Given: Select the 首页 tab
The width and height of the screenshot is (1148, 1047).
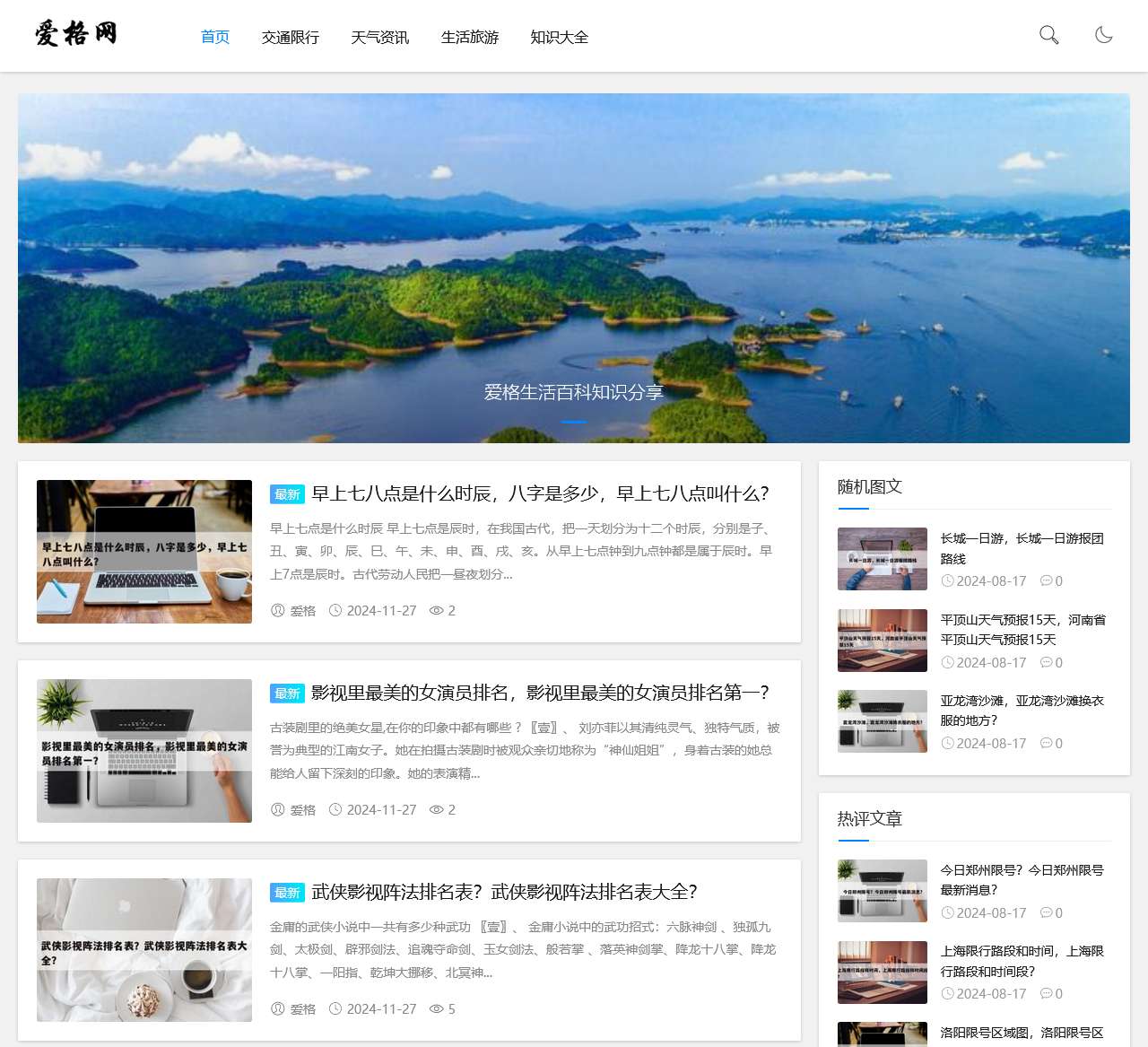Looking at the screenshot, I should tap(214, 38).
